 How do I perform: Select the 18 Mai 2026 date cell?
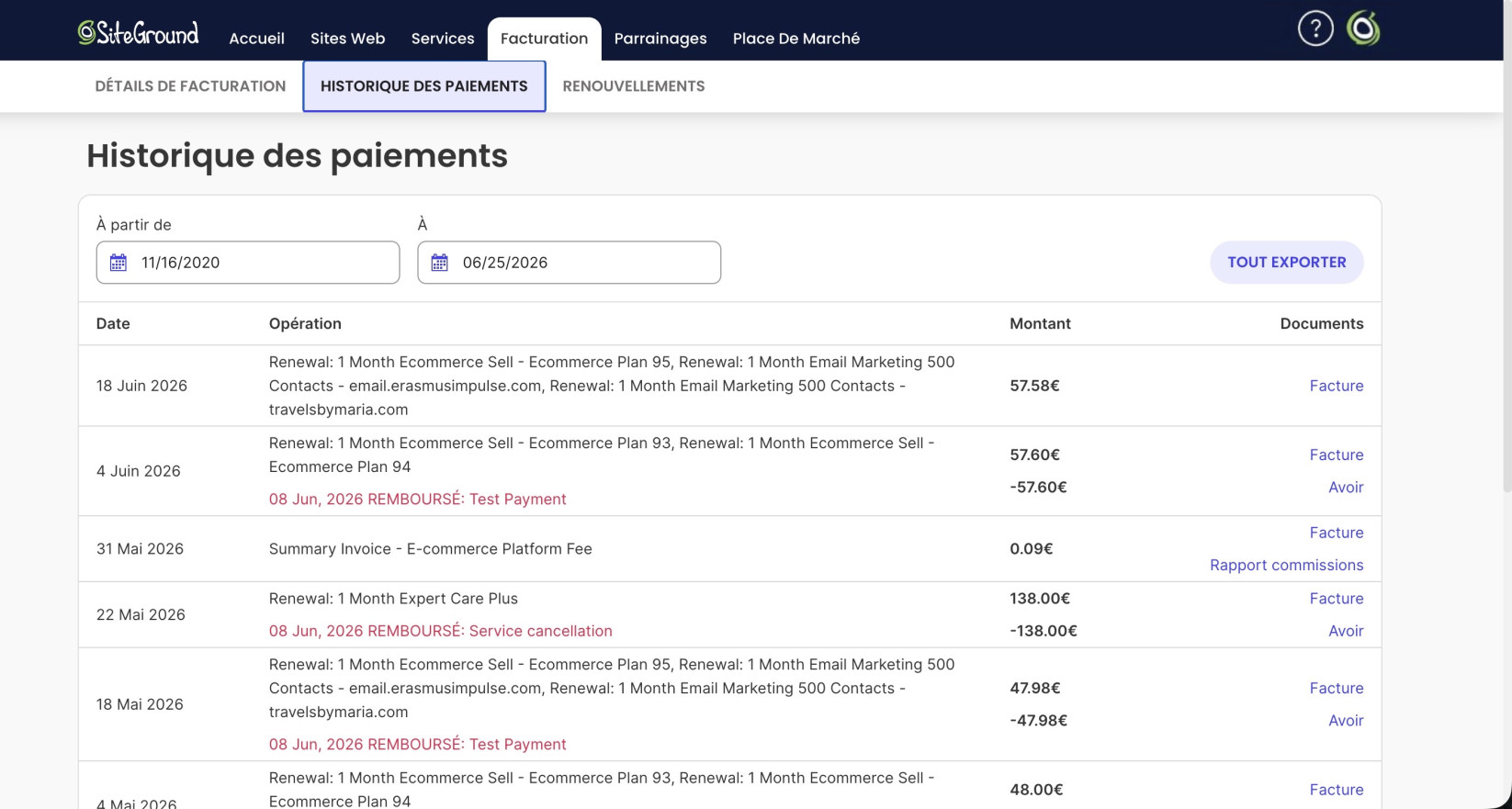click(140, 704)
